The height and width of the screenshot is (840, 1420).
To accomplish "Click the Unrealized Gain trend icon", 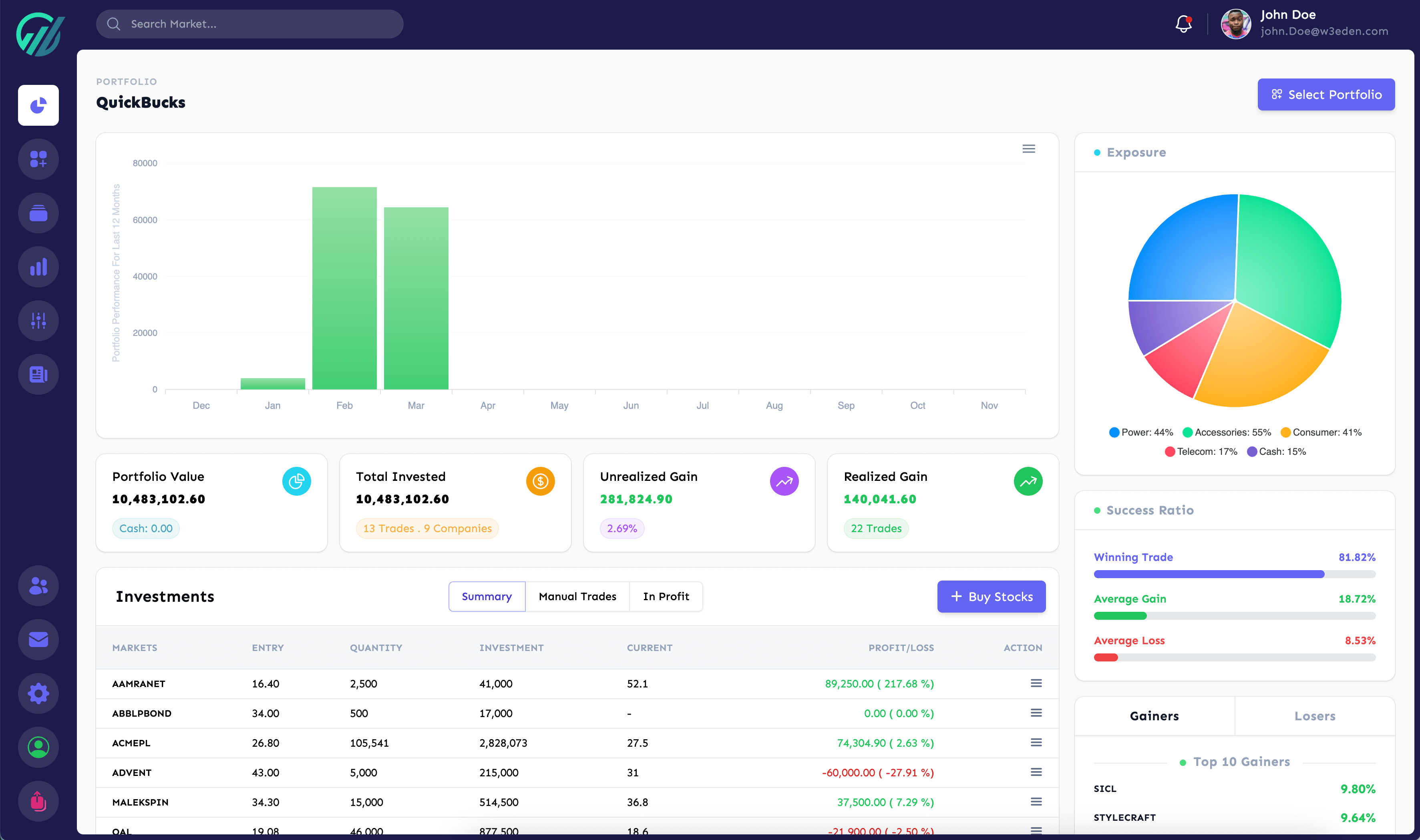I will (x=784, y=481).
